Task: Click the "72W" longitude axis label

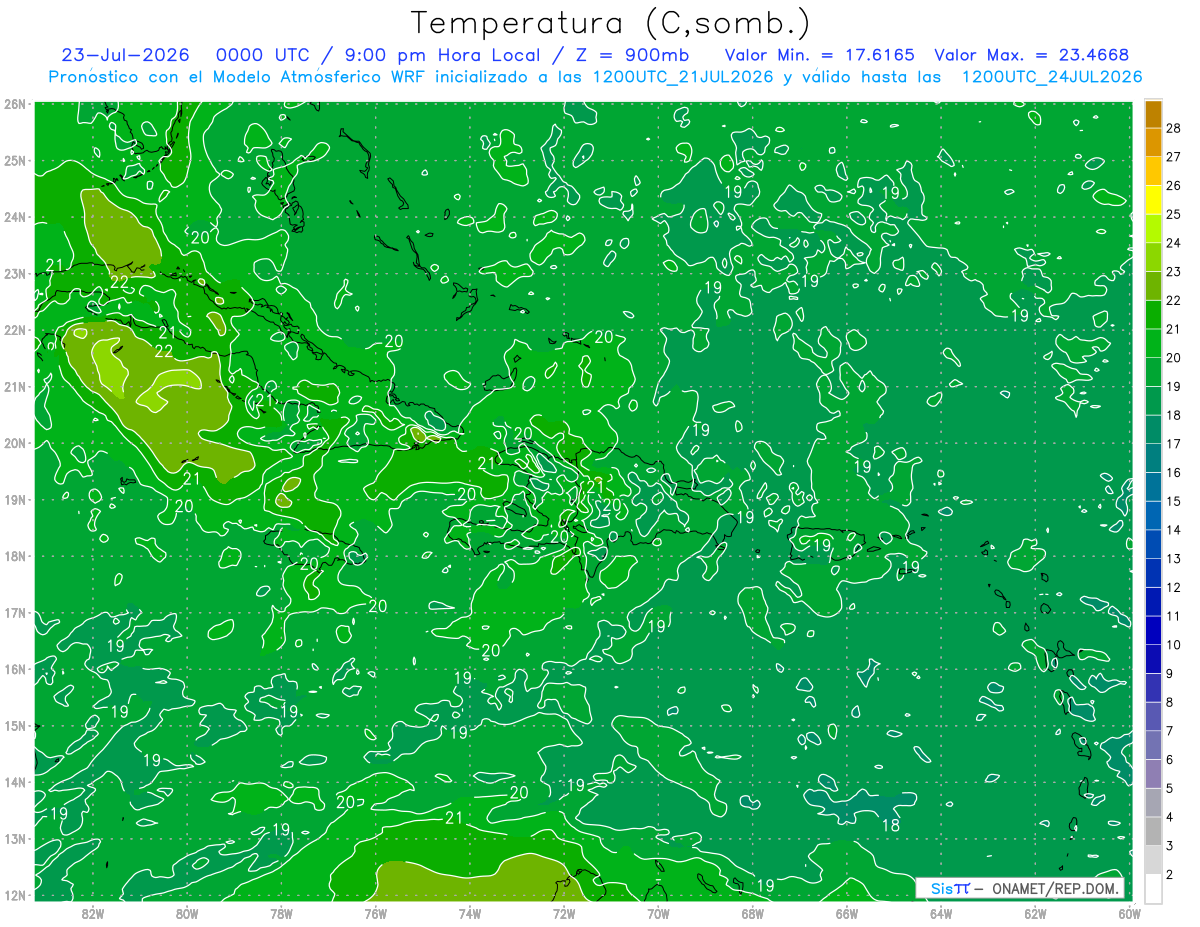Action: point(564,913)
